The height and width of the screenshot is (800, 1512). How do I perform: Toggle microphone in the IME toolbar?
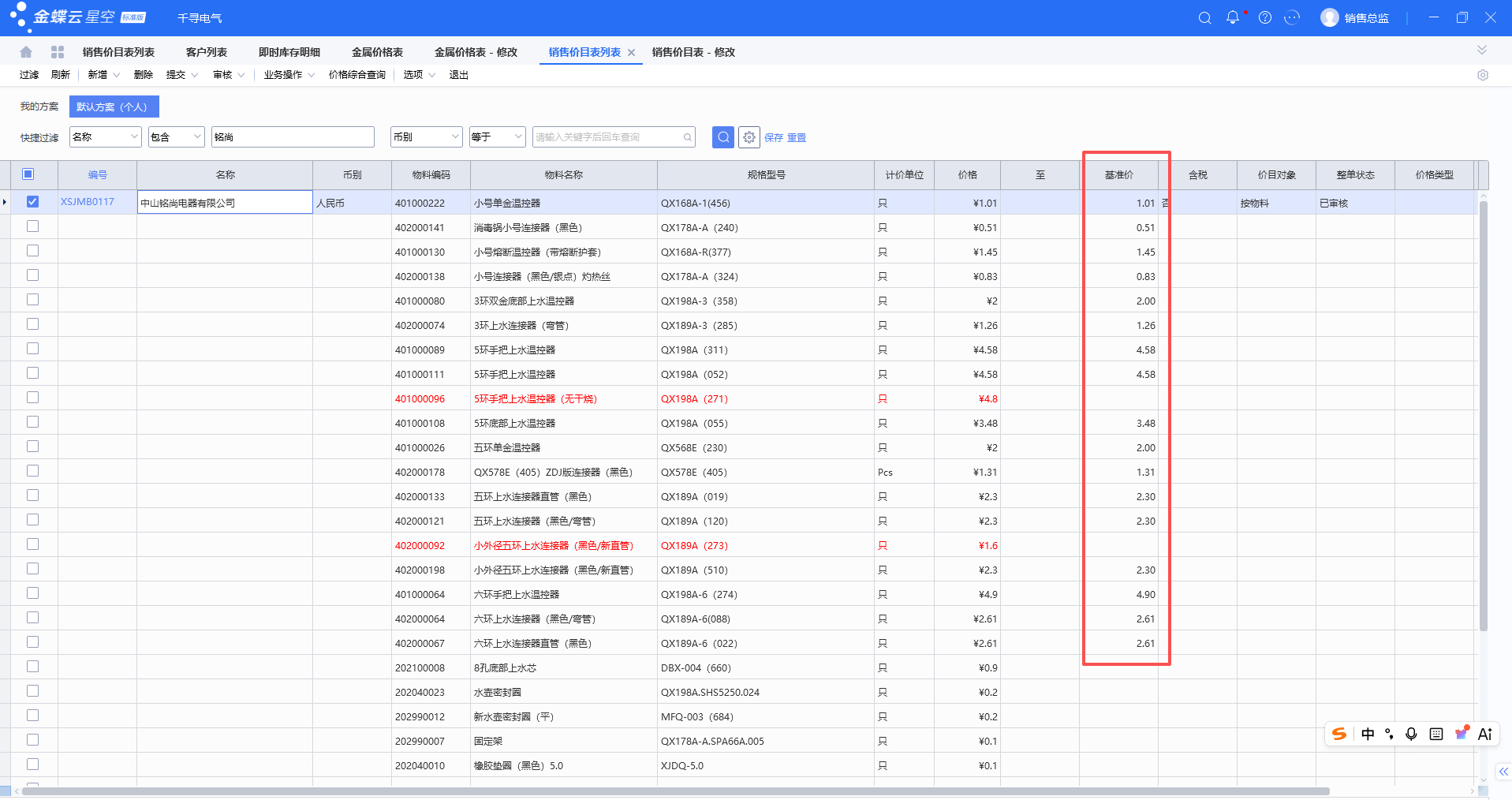pyautogui.click(x=1412, y=734)
